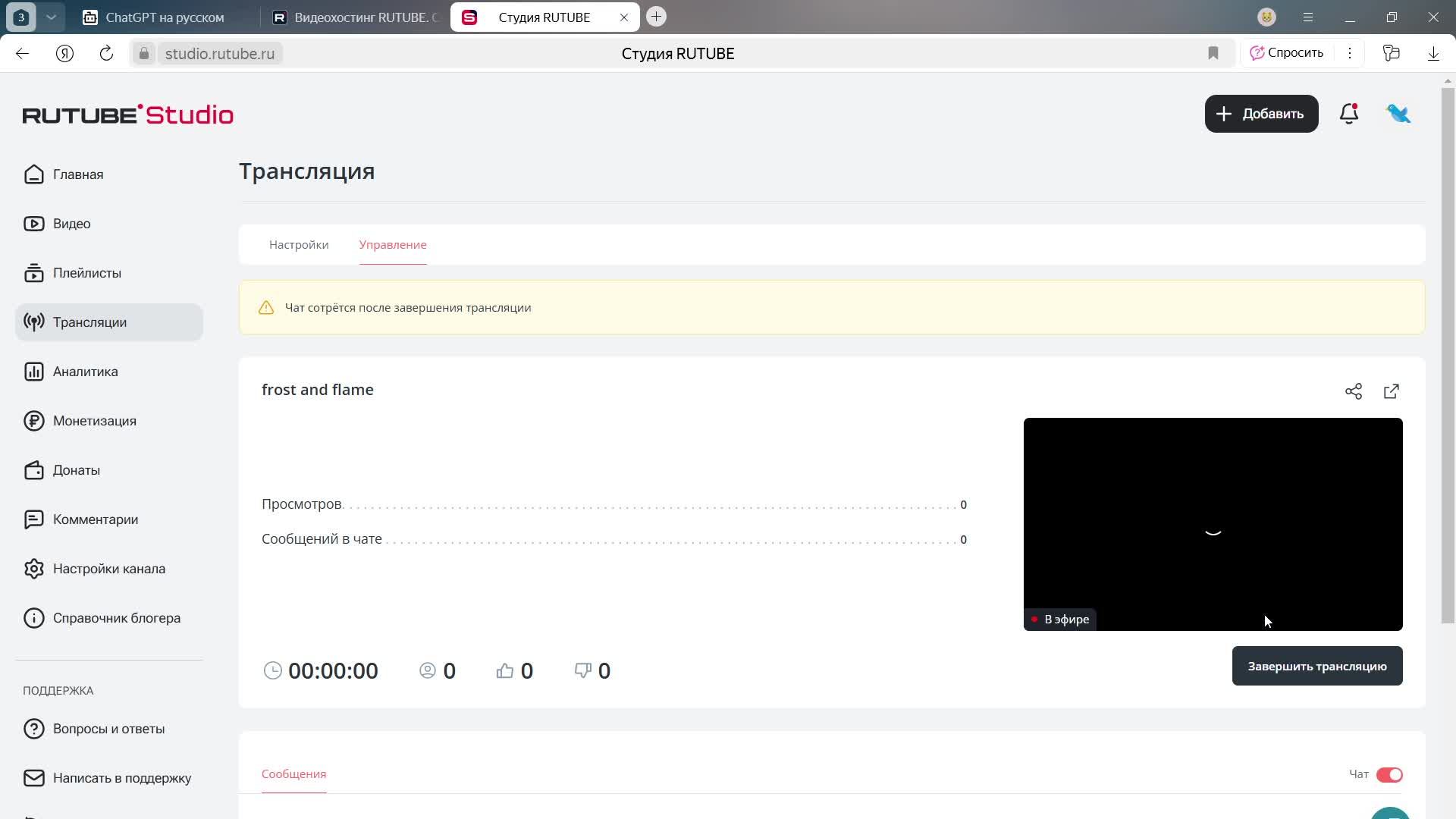Open browser menu with three lines
This screenshot has width=1456, height=819.
(1308, 17)
